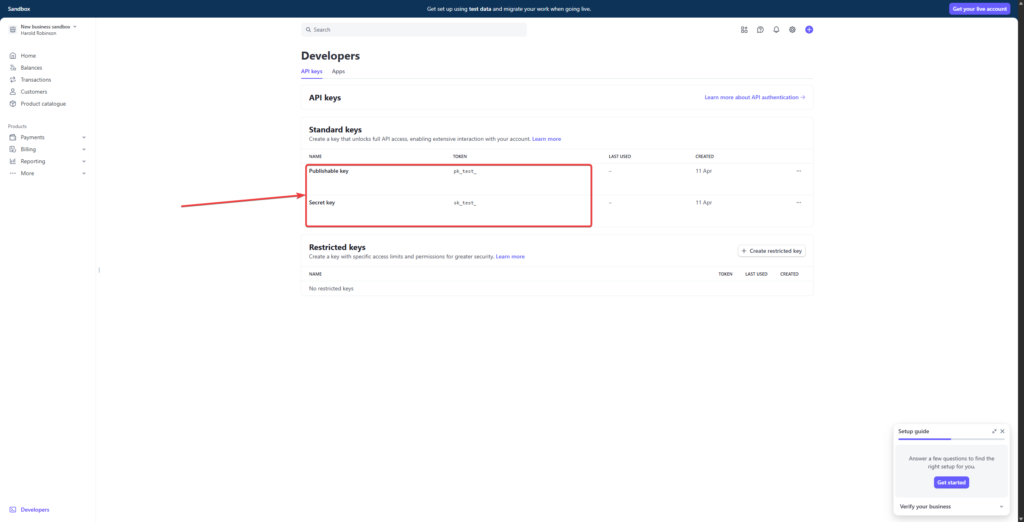Click Create restricted key button
Screen dimensions: 1024x522
(x=771, y=251)
